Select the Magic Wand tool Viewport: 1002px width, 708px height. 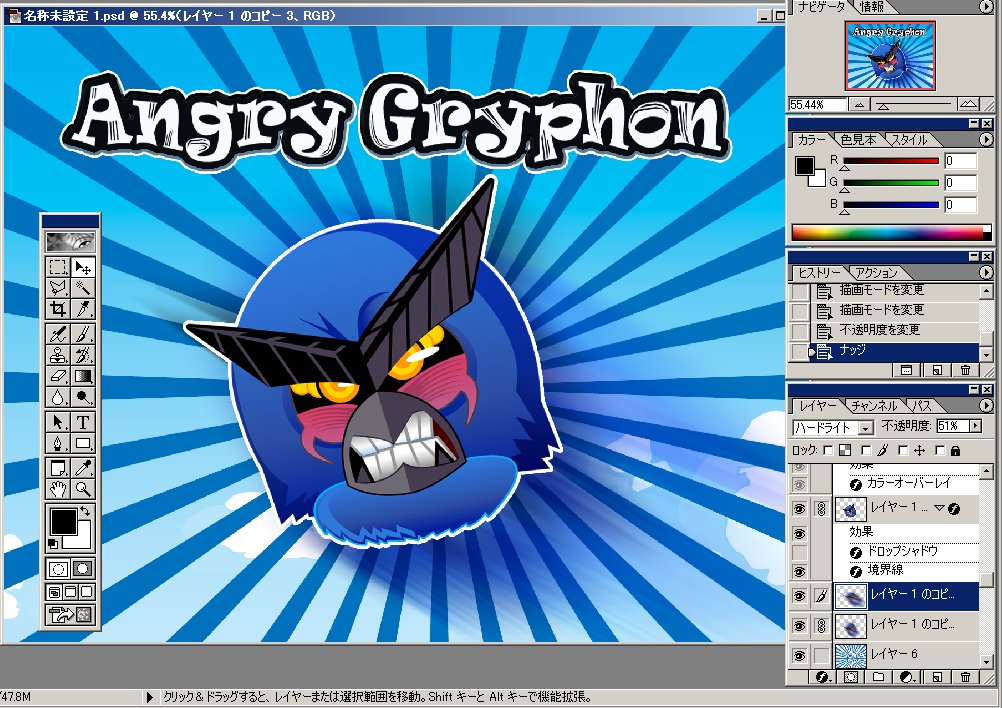click(82, 288)
